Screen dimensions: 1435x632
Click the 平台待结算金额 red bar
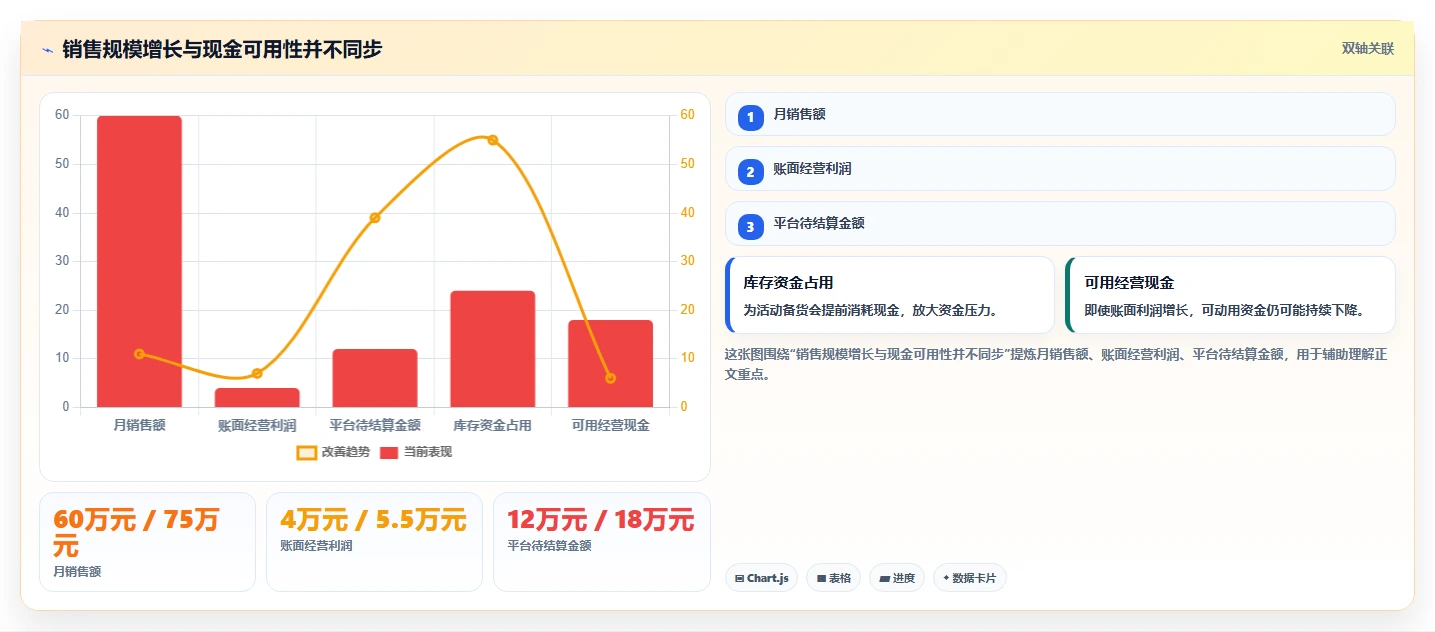click(x=375, y=378)
